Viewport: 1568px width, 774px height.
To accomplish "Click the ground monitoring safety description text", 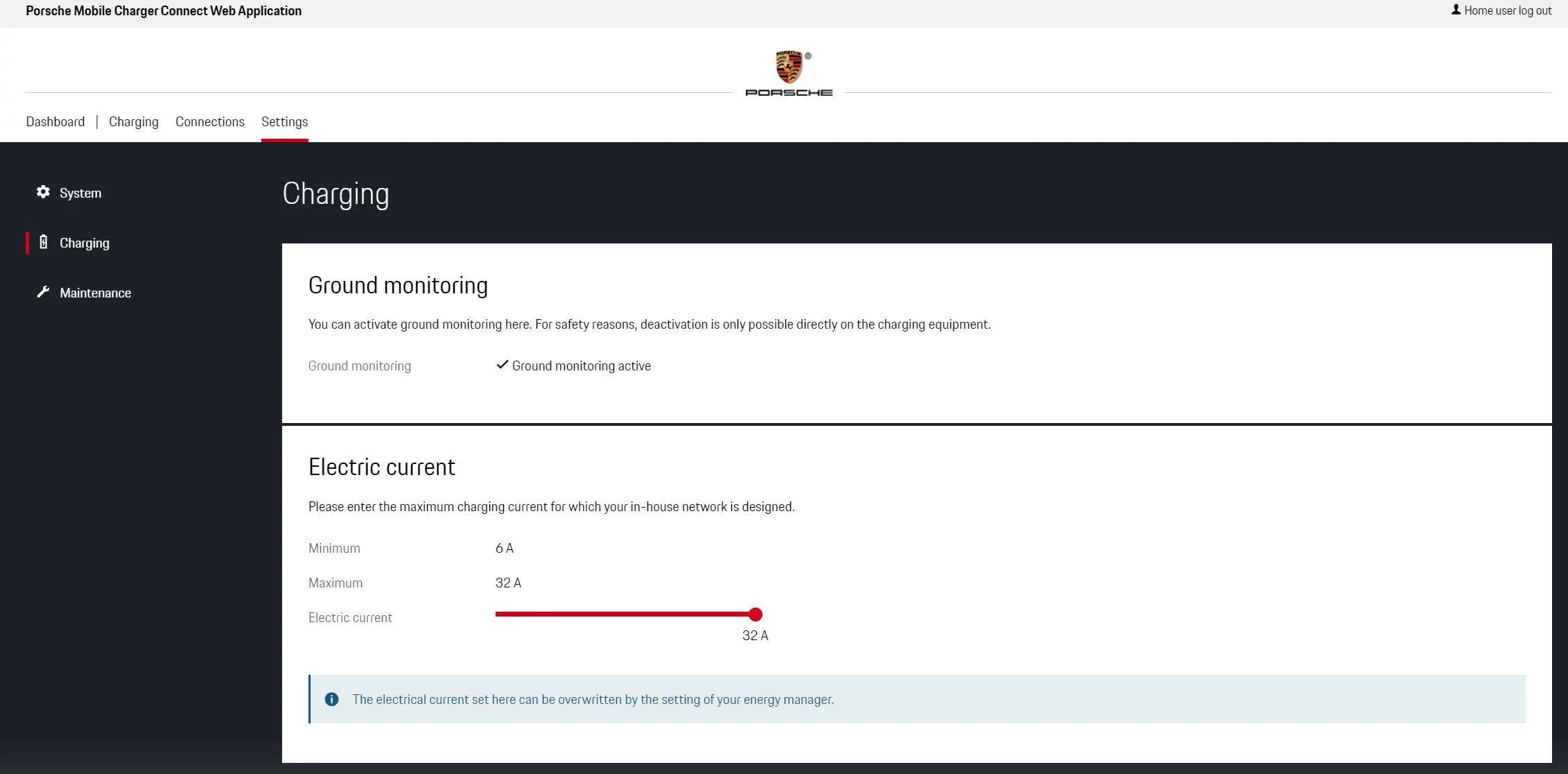I will [650, 325].
